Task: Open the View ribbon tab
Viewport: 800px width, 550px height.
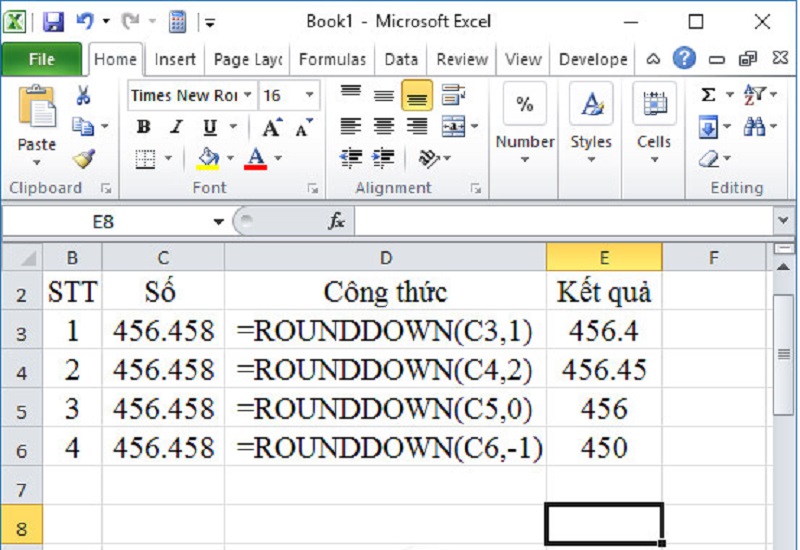Action: (523, 60)
